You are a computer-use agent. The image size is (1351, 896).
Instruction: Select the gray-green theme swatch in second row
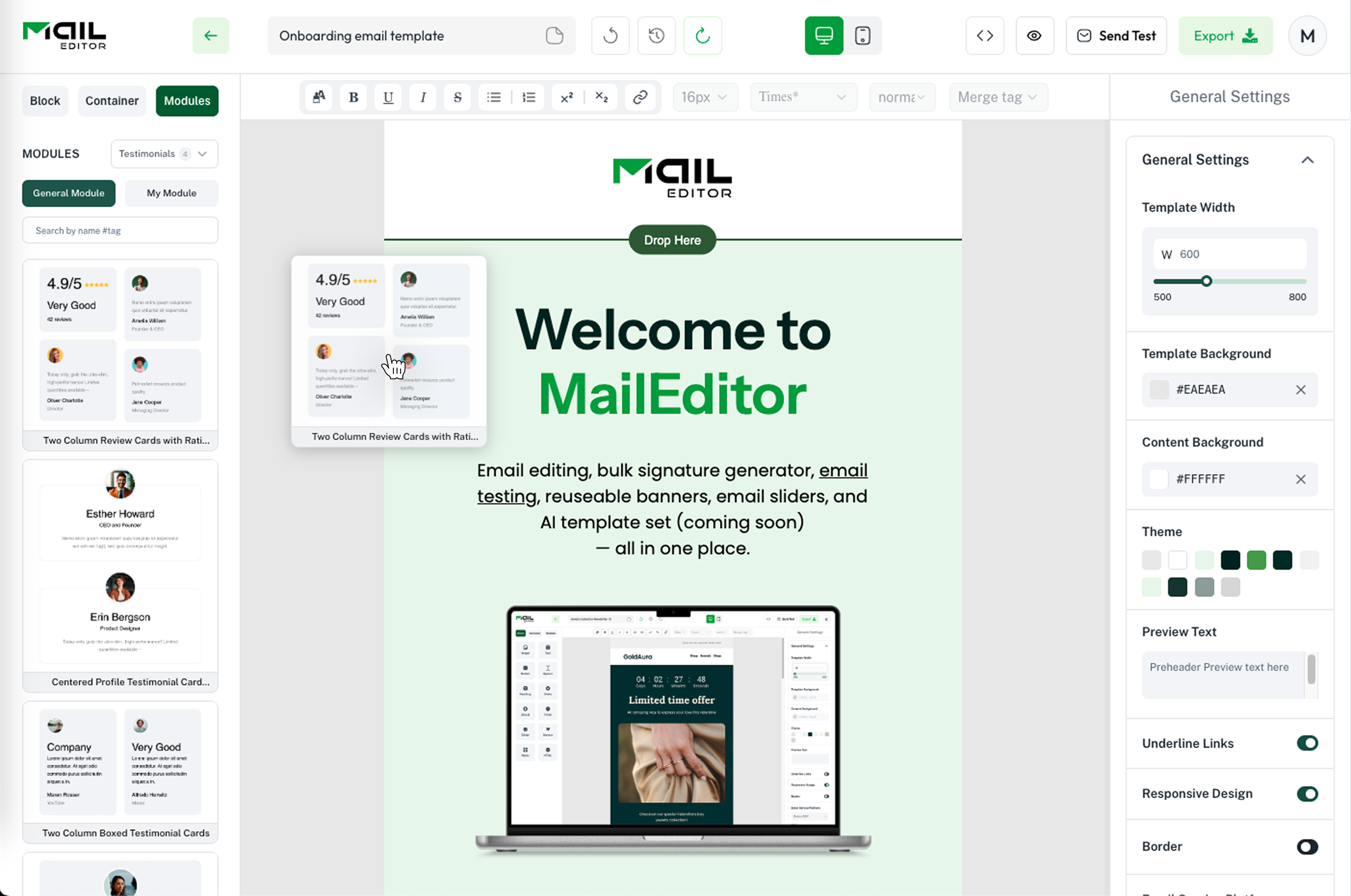(1204, 587)
